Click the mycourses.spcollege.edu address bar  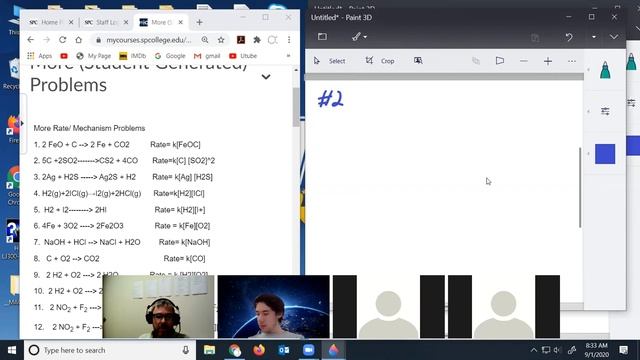click(149, 40)
